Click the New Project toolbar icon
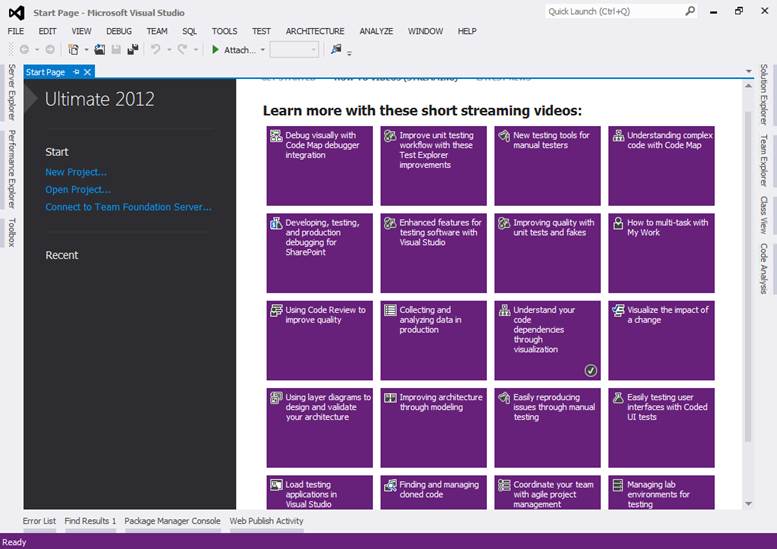The width and height of the screenshot is (777, 549). point(73,50)
